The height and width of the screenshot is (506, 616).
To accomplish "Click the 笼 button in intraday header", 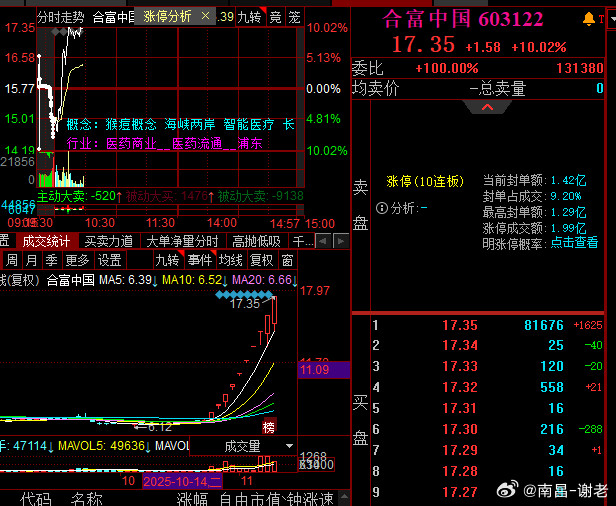I will coord(295,17).
